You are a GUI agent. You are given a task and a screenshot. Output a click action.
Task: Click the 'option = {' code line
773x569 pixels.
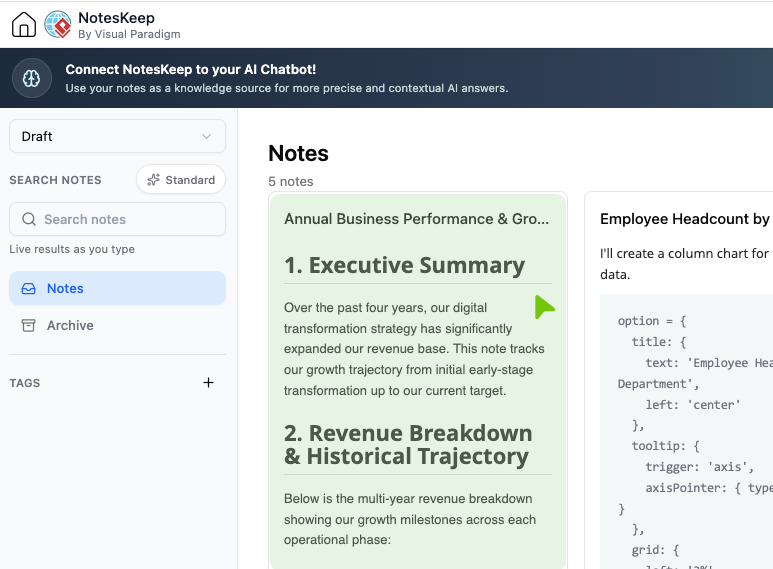[x=652, y=321]
